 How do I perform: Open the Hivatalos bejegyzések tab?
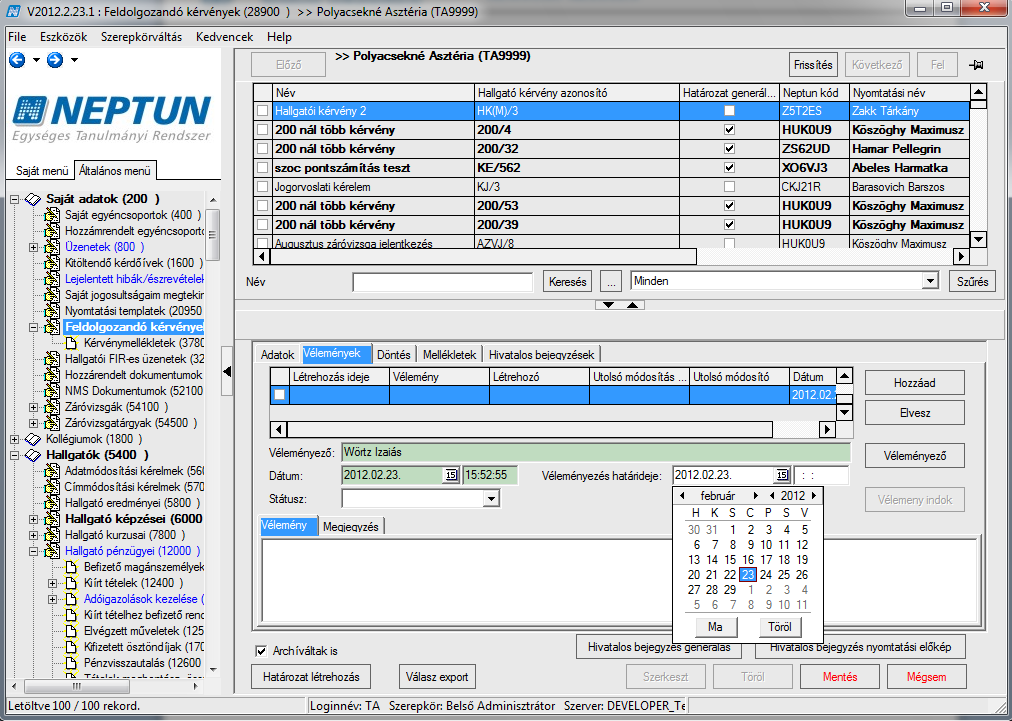pyautogui.click(x=541, y=355)
